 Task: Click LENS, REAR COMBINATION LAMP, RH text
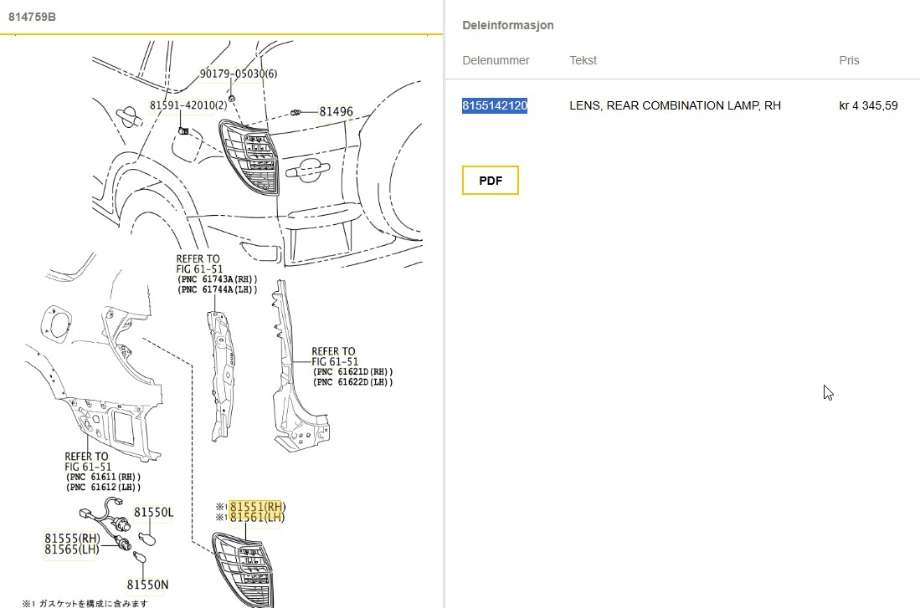click(x=675, y=106)
